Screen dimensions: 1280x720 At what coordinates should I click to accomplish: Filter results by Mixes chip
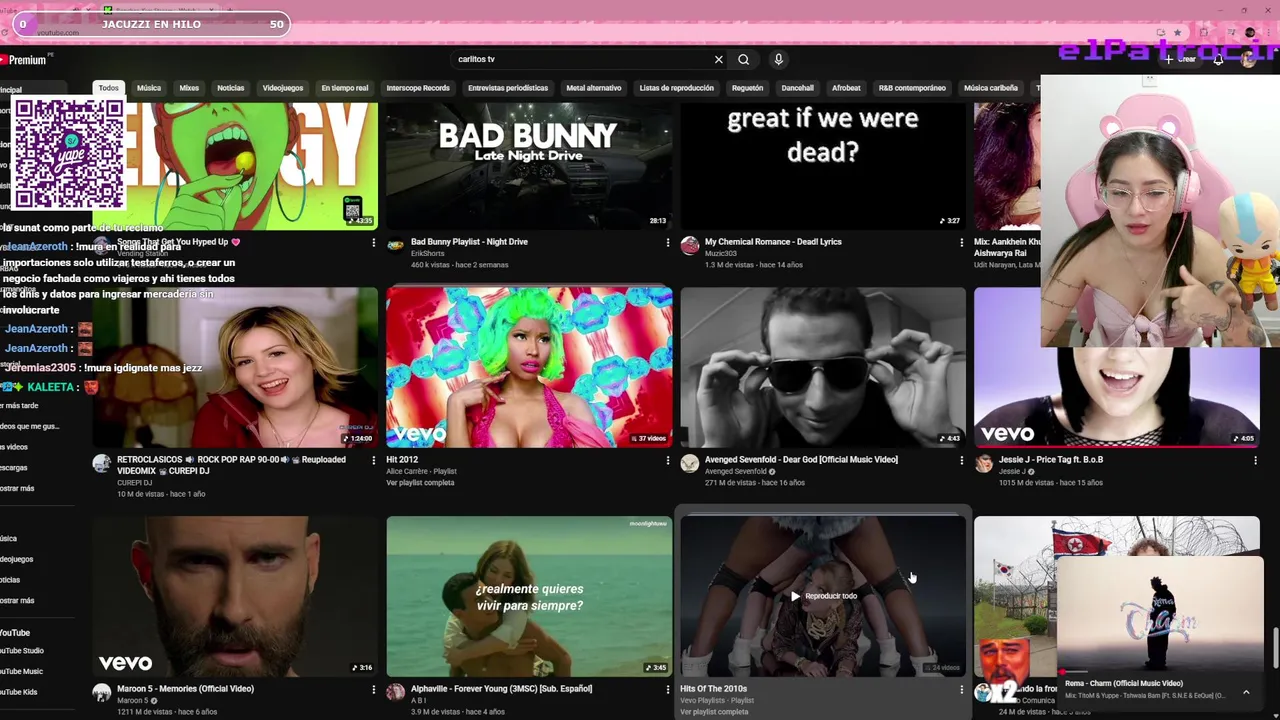[189, 88]
